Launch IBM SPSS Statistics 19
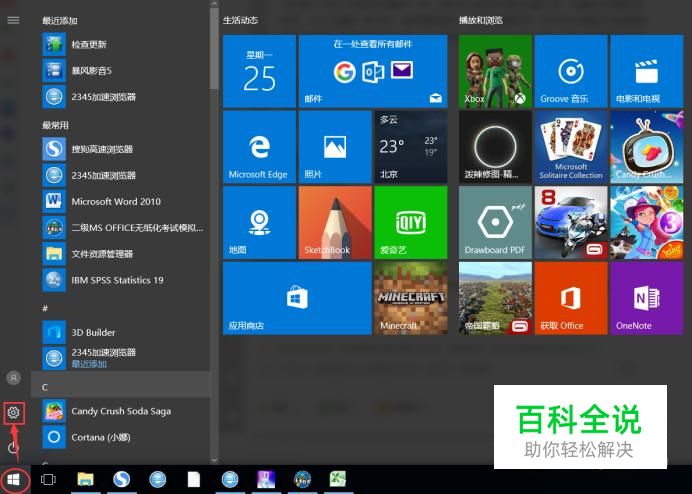This screenshot has width=692, height=494. [120, 280]
